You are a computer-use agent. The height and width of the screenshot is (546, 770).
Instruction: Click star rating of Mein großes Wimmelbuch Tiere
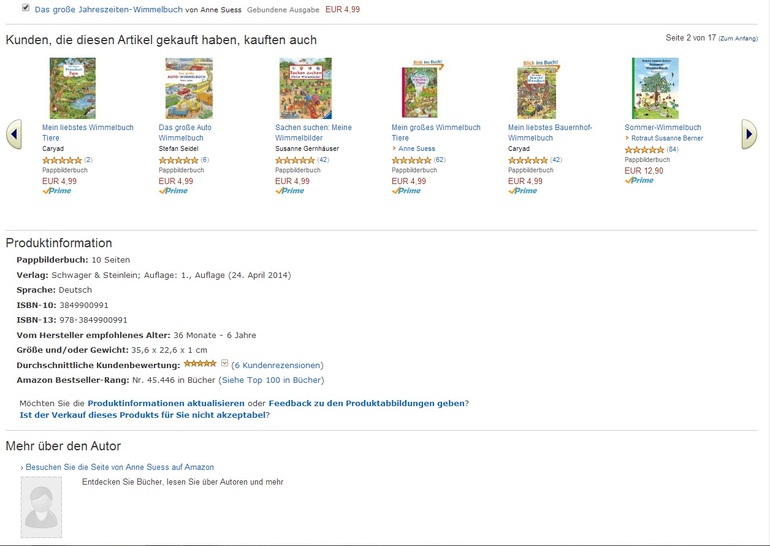pos(411,160)
